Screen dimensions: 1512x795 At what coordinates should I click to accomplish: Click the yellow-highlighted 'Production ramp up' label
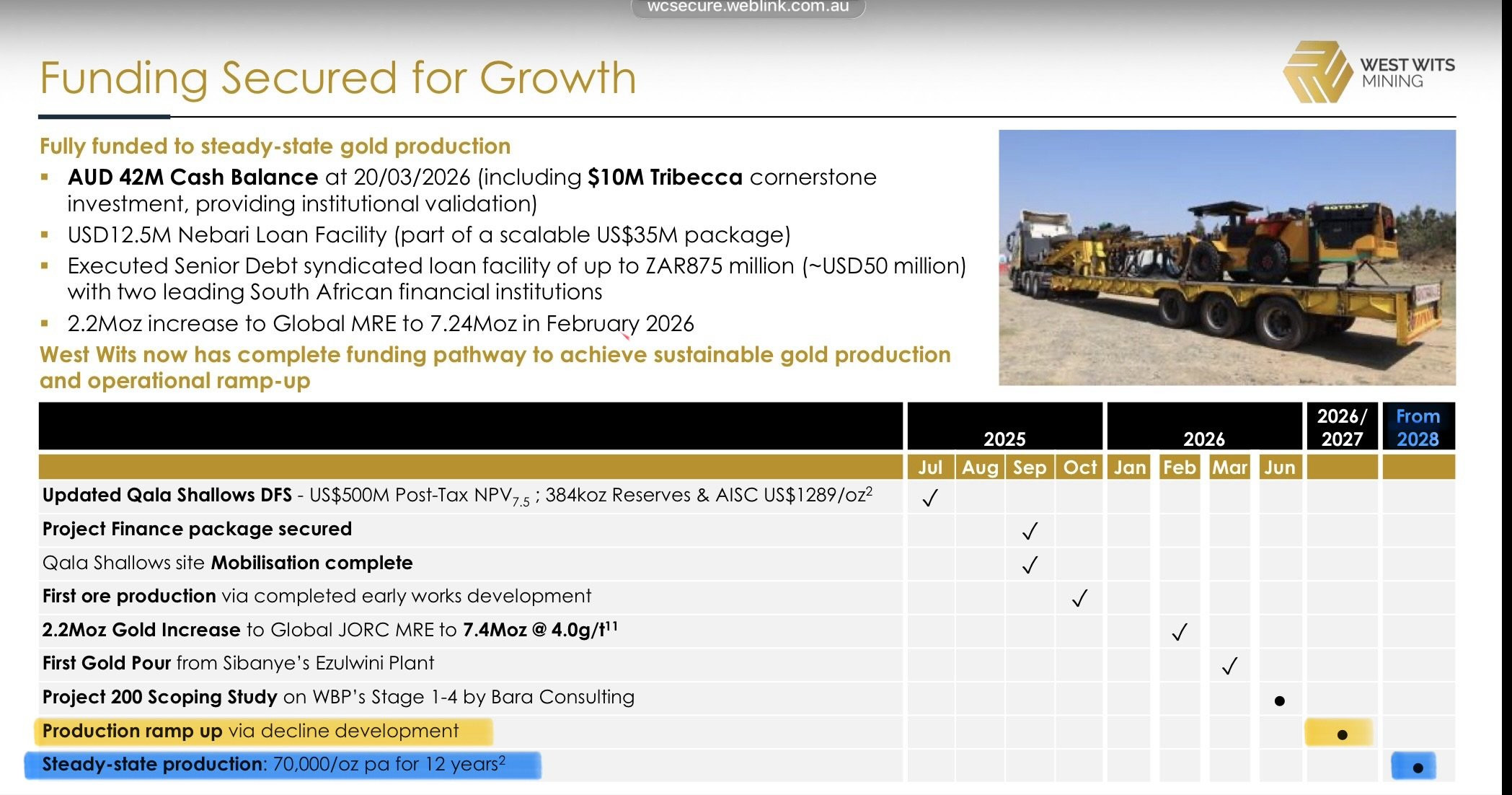coord(264,732)
